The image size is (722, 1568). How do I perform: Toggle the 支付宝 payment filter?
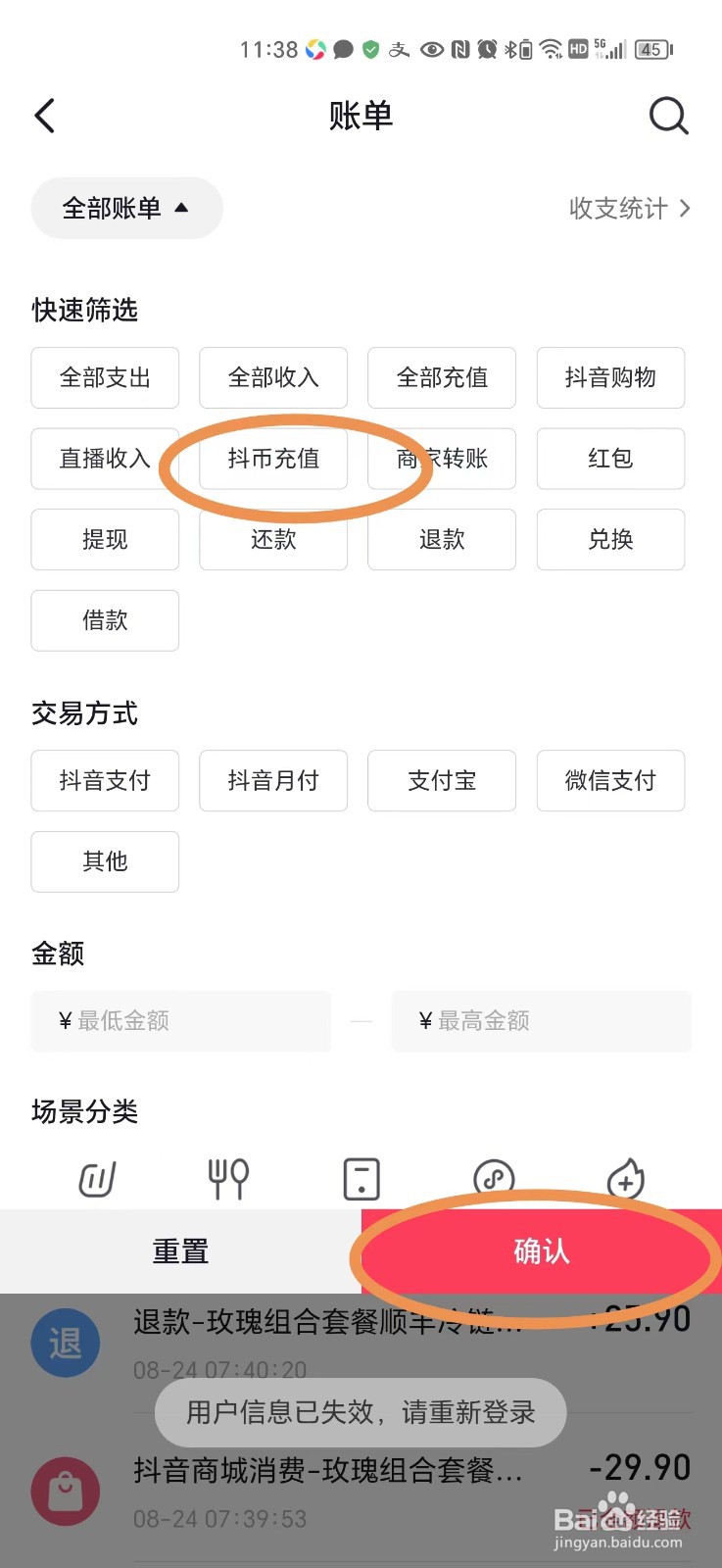(x=442, y=780)
